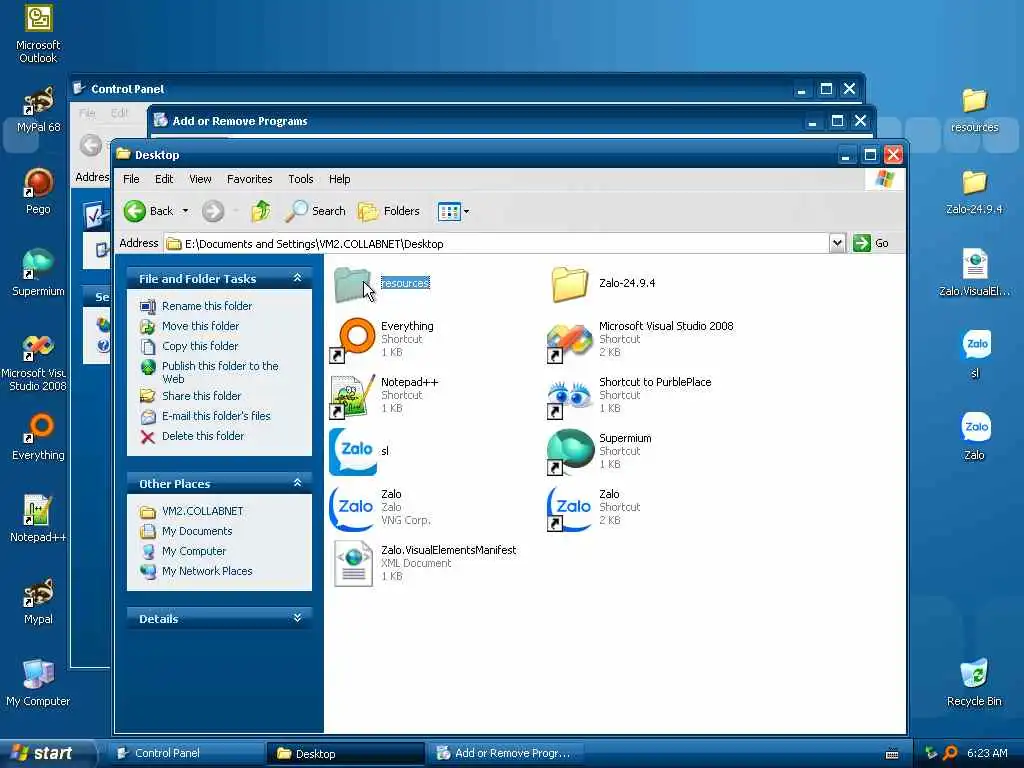Click the Up folder toolbar button

click(x=261, y=211)
